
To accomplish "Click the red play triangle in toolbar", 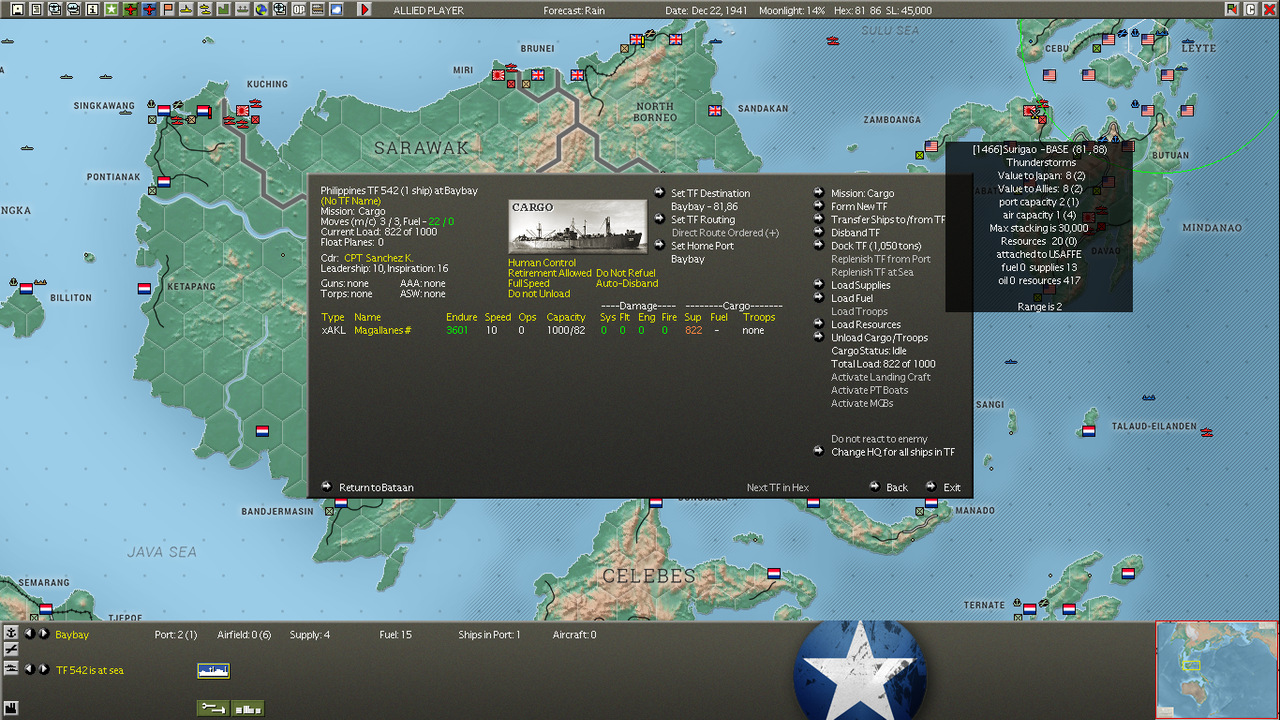I will (x=365, y=9).
